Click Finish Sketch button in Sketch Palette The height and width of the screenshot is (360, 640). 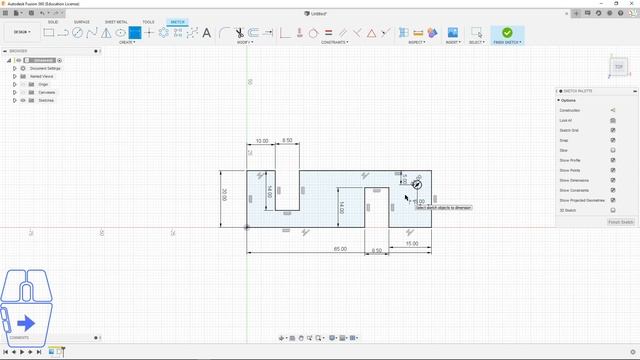[x=621, y=222]
